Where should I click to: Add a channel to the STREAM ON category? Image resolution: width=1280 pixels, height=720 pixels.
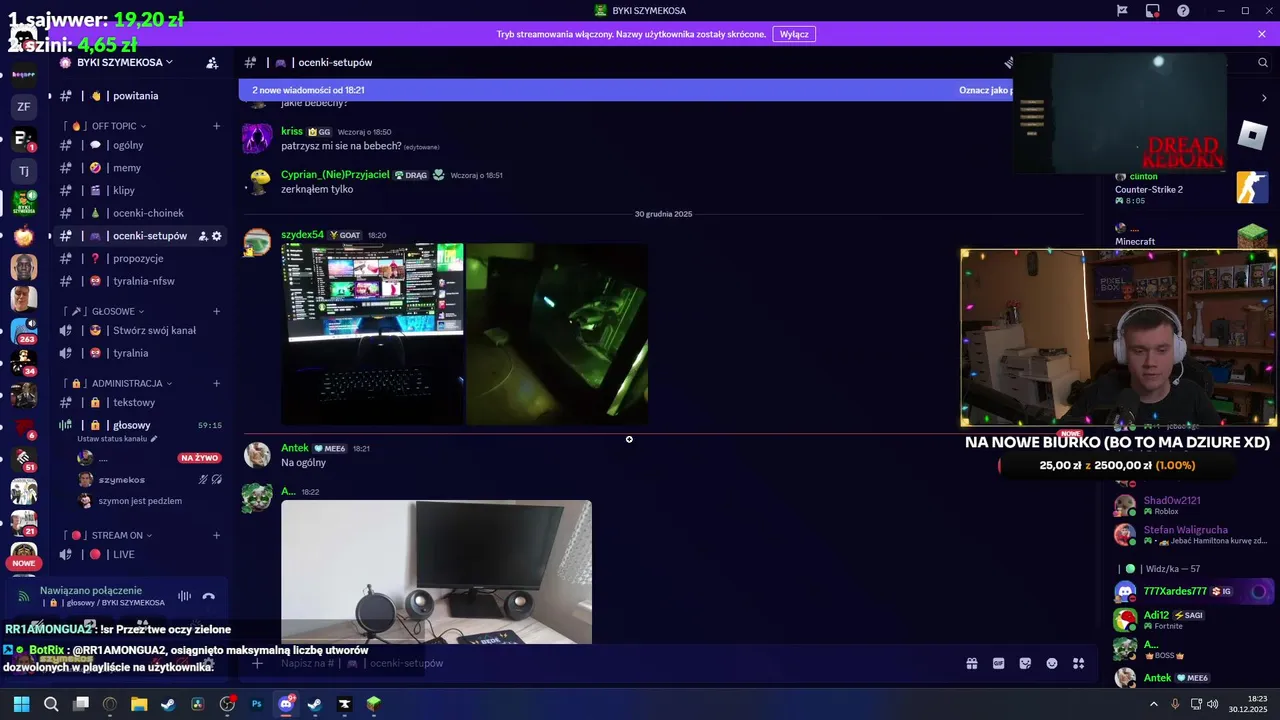[x=216, y=535]
